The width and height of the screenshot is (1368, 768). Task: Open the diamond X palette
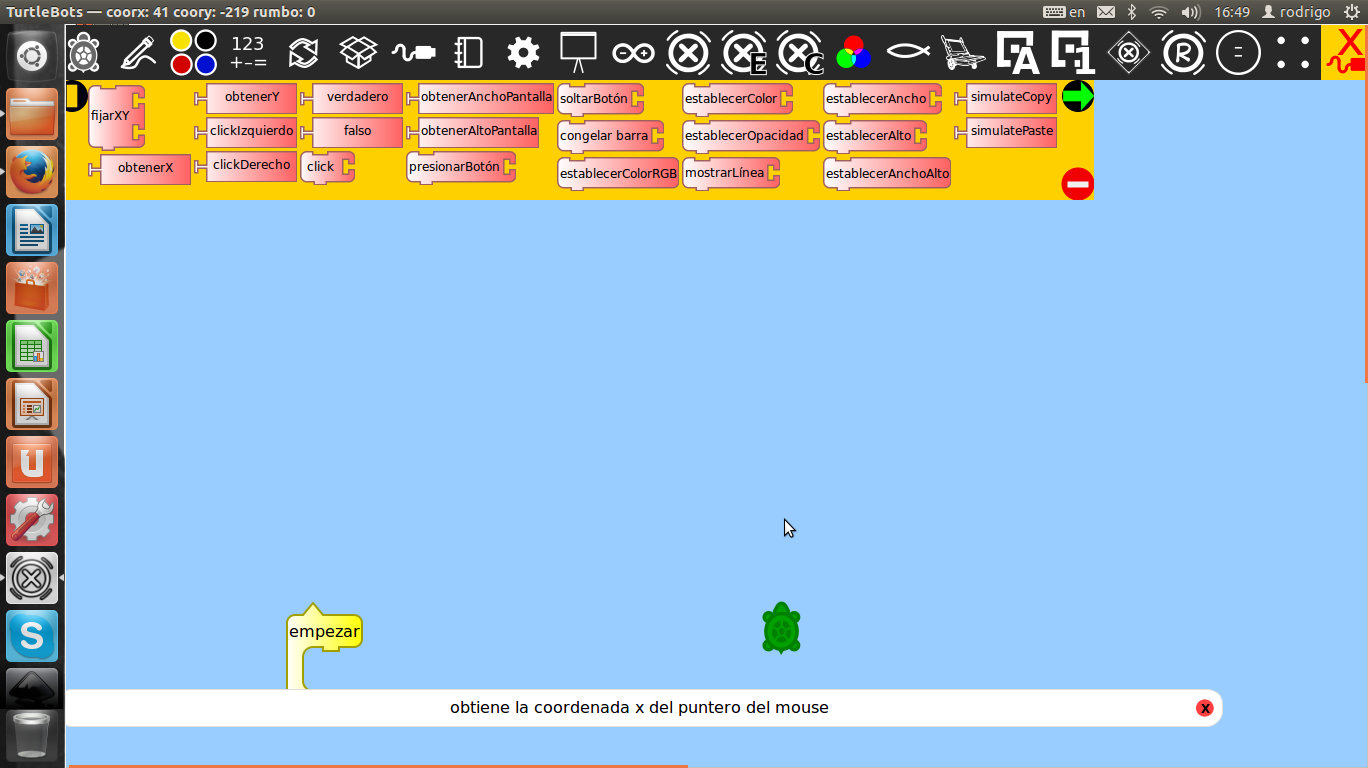click(x=1128, y=53)
